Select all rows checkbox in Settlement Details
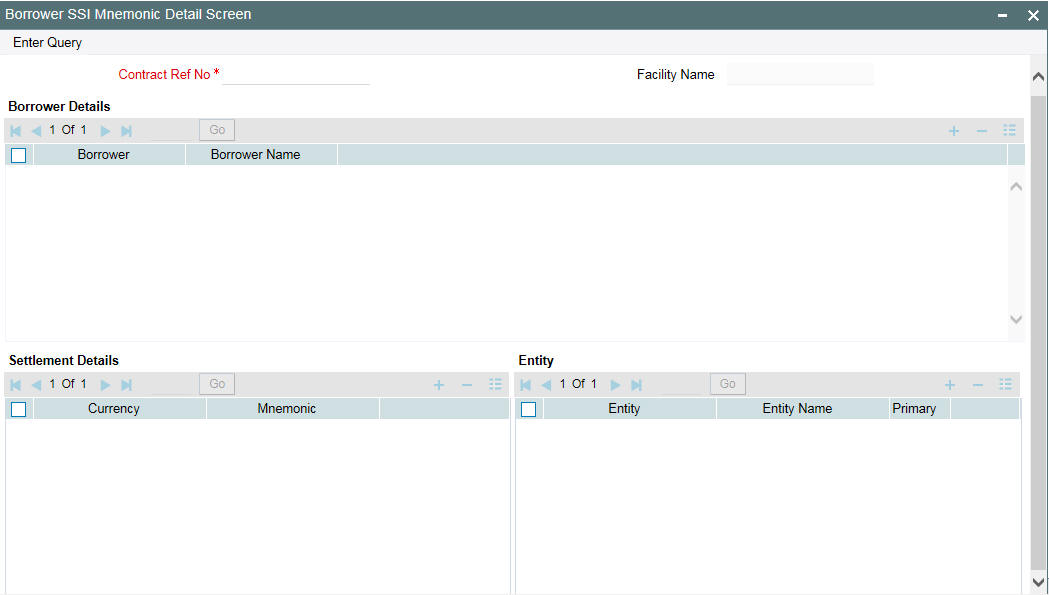The height and width of the screenshot is (595, 1049). (x=19, y=409)
